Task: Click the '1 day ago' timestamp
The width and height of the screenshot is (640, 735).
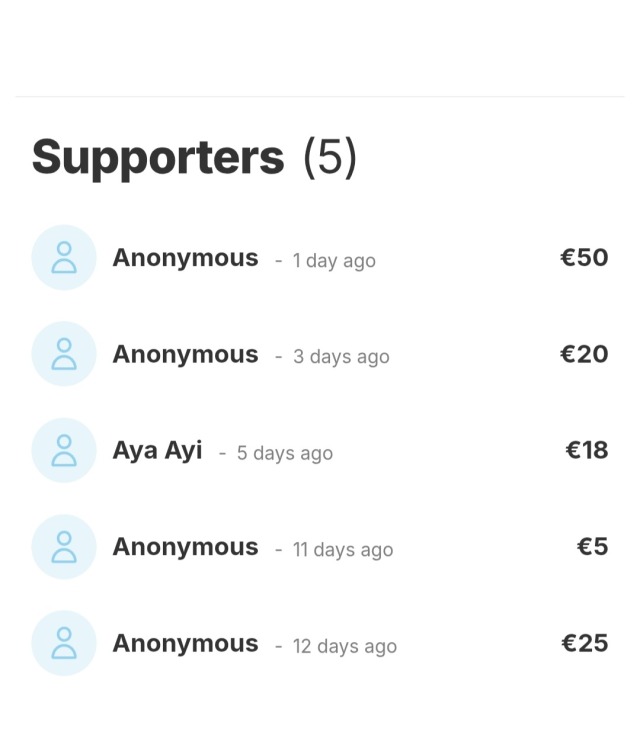Action: pos(334,261)
